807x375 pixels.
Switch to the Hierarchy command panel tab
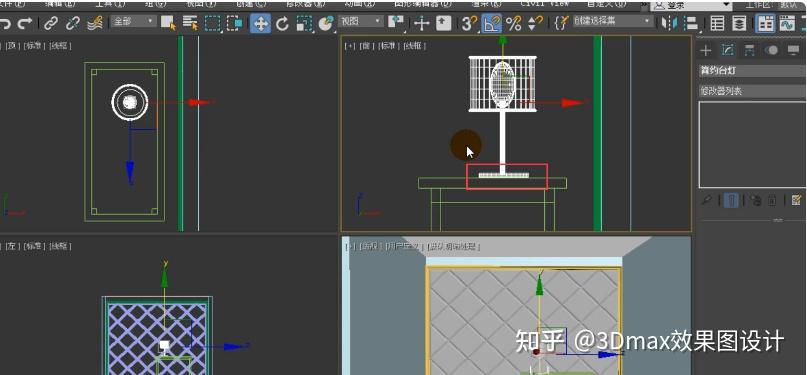(x=749, y=50)
